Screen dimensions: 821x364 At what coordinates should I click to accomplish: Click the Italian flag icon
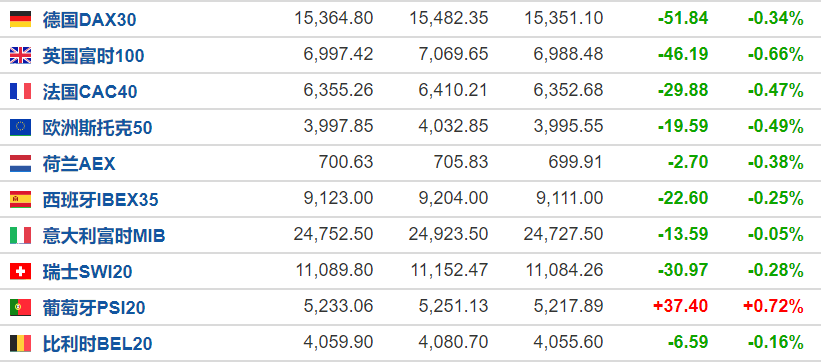pyautogui.click(x=20, y=235)
